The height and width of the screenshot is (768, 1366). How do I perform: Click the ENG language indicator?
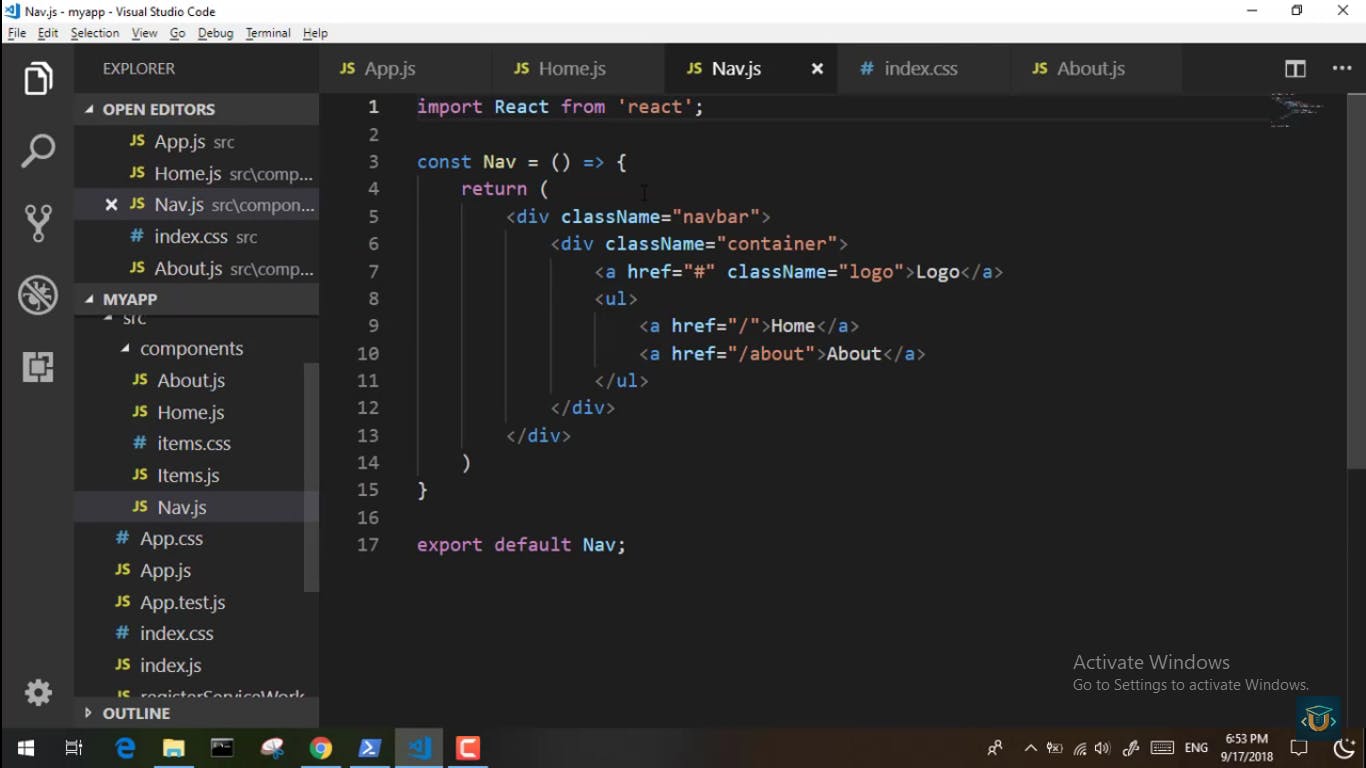coord(1196,748)
